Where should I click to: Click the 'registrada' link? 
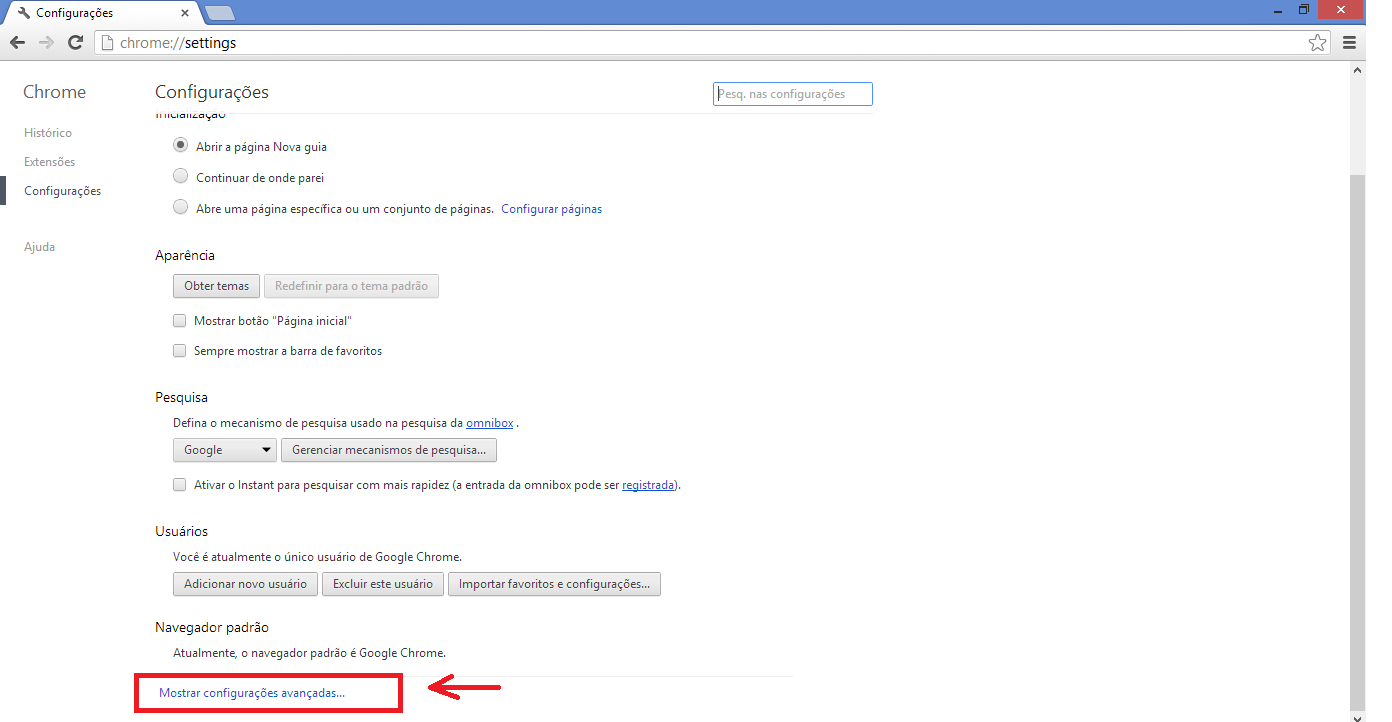(x=648, y=485)
